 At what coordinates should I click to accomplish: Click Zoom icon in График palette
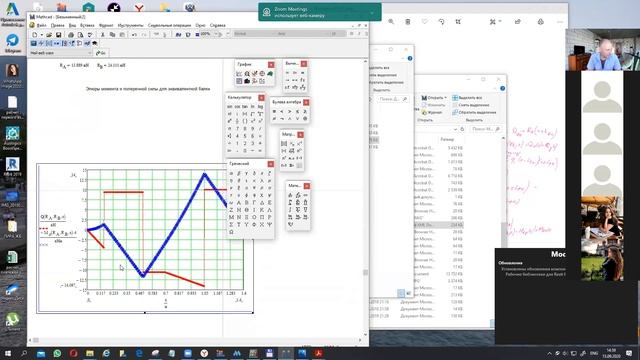[247, 74]
